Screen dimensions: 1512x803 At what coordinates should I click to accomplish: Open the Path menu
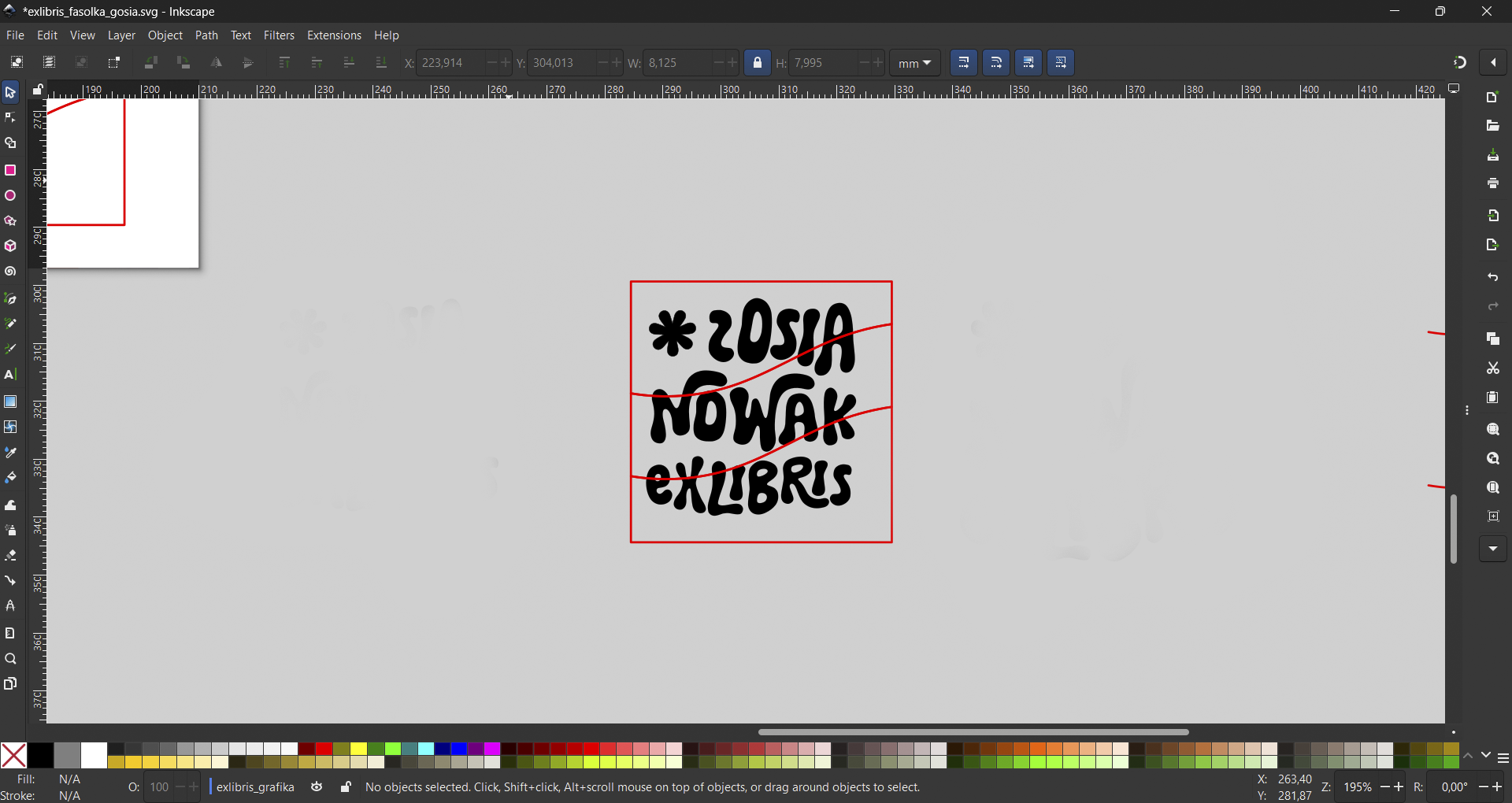(206, 35)
